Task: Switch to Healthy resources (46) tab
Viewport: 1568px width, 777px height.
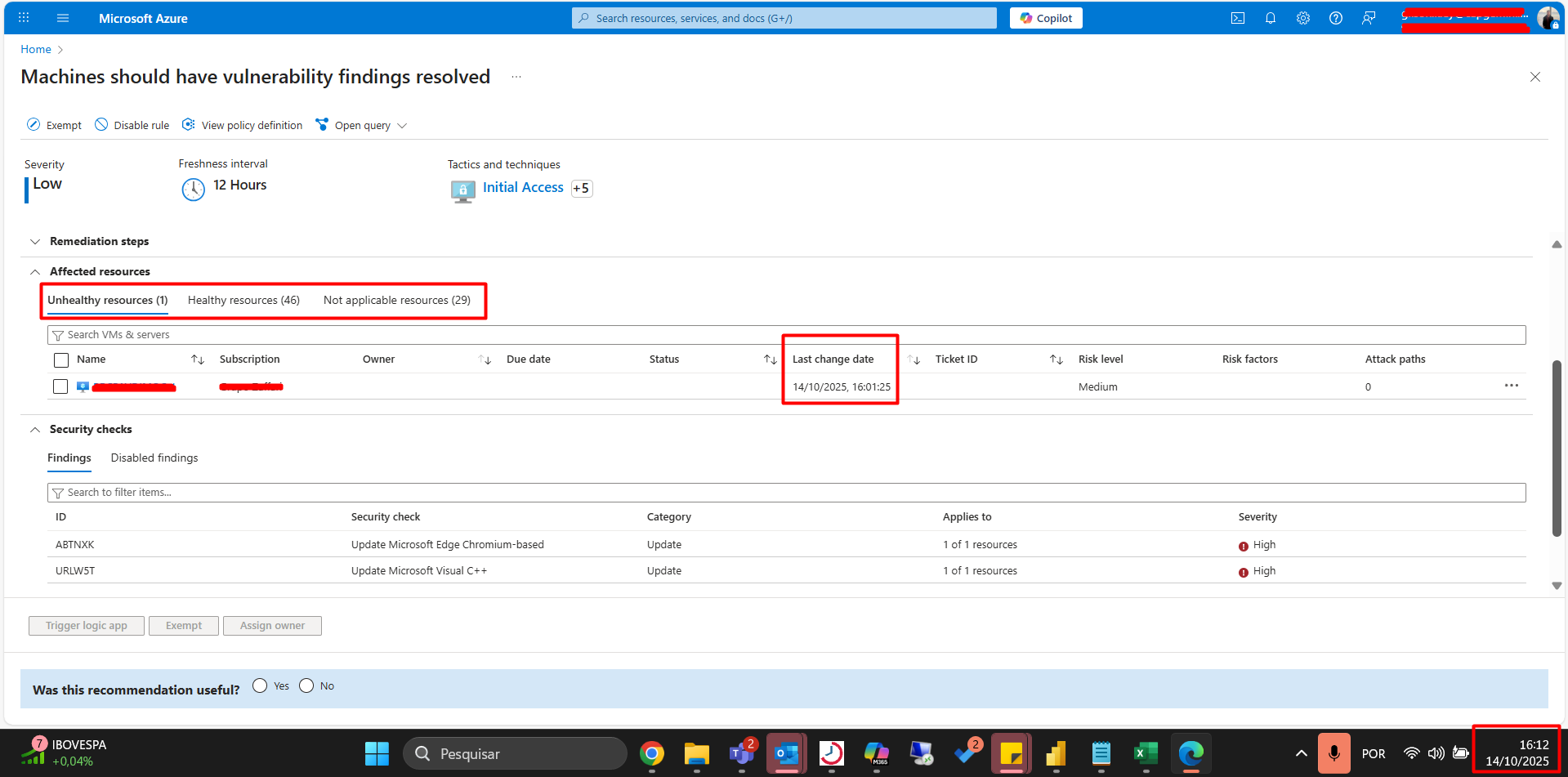Action: click(x=243, y=300)
